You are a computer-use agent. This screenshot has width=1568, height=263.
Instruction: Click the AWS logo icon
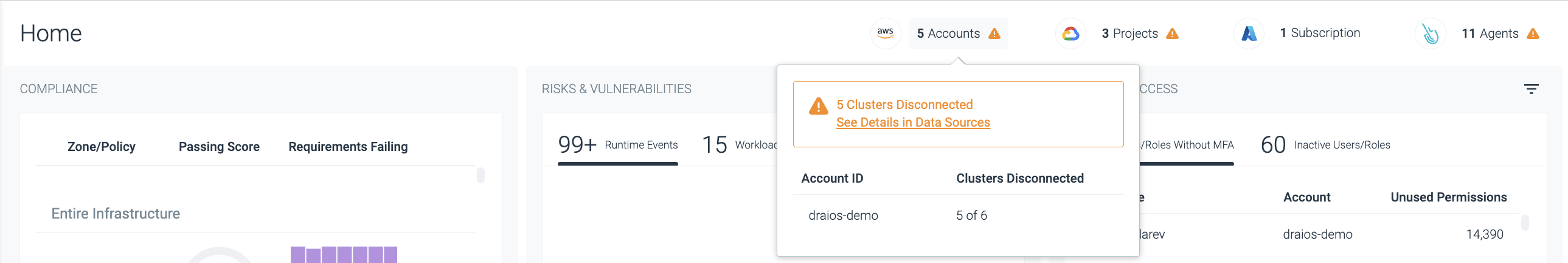[885, 33]
